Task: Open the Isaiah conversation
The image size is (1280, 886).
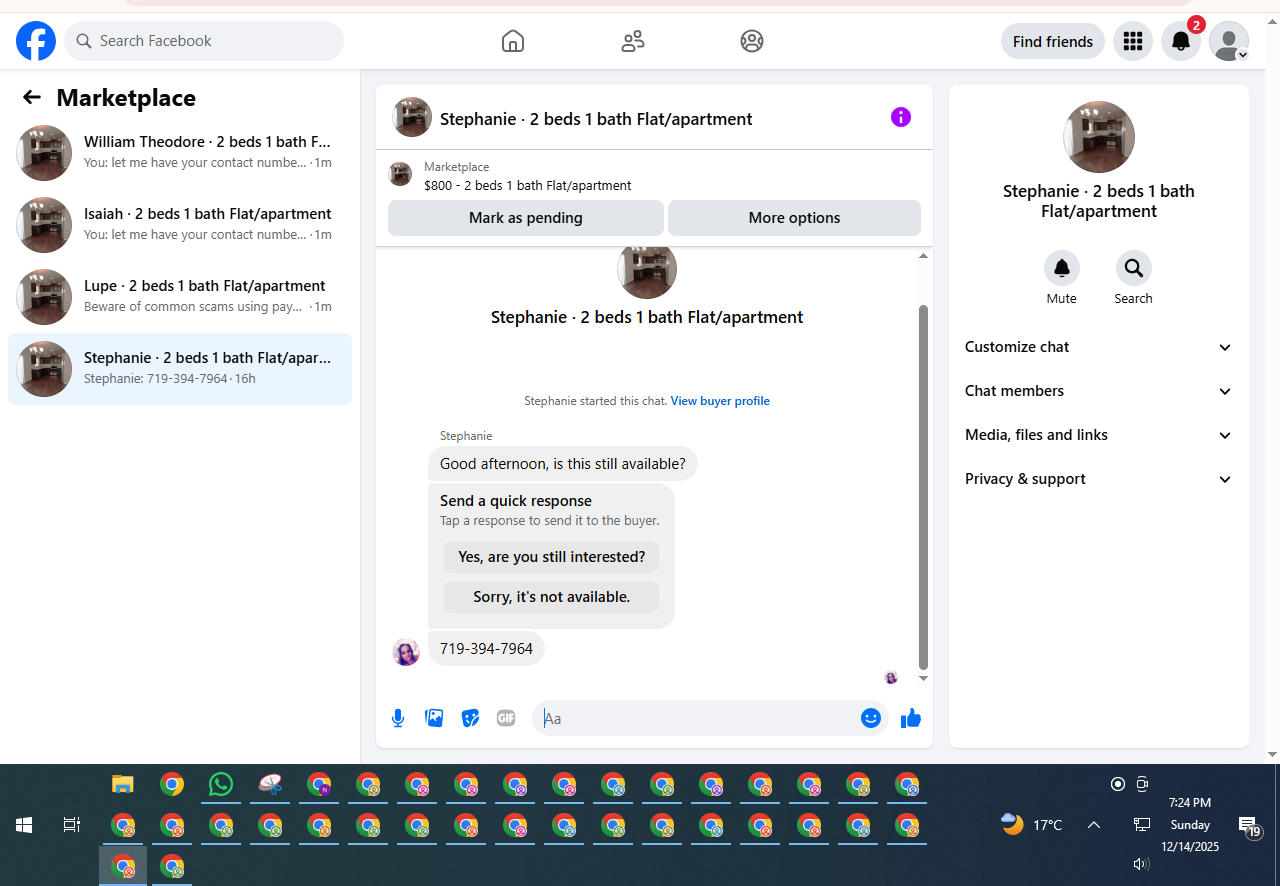Action: coord(180,225)
